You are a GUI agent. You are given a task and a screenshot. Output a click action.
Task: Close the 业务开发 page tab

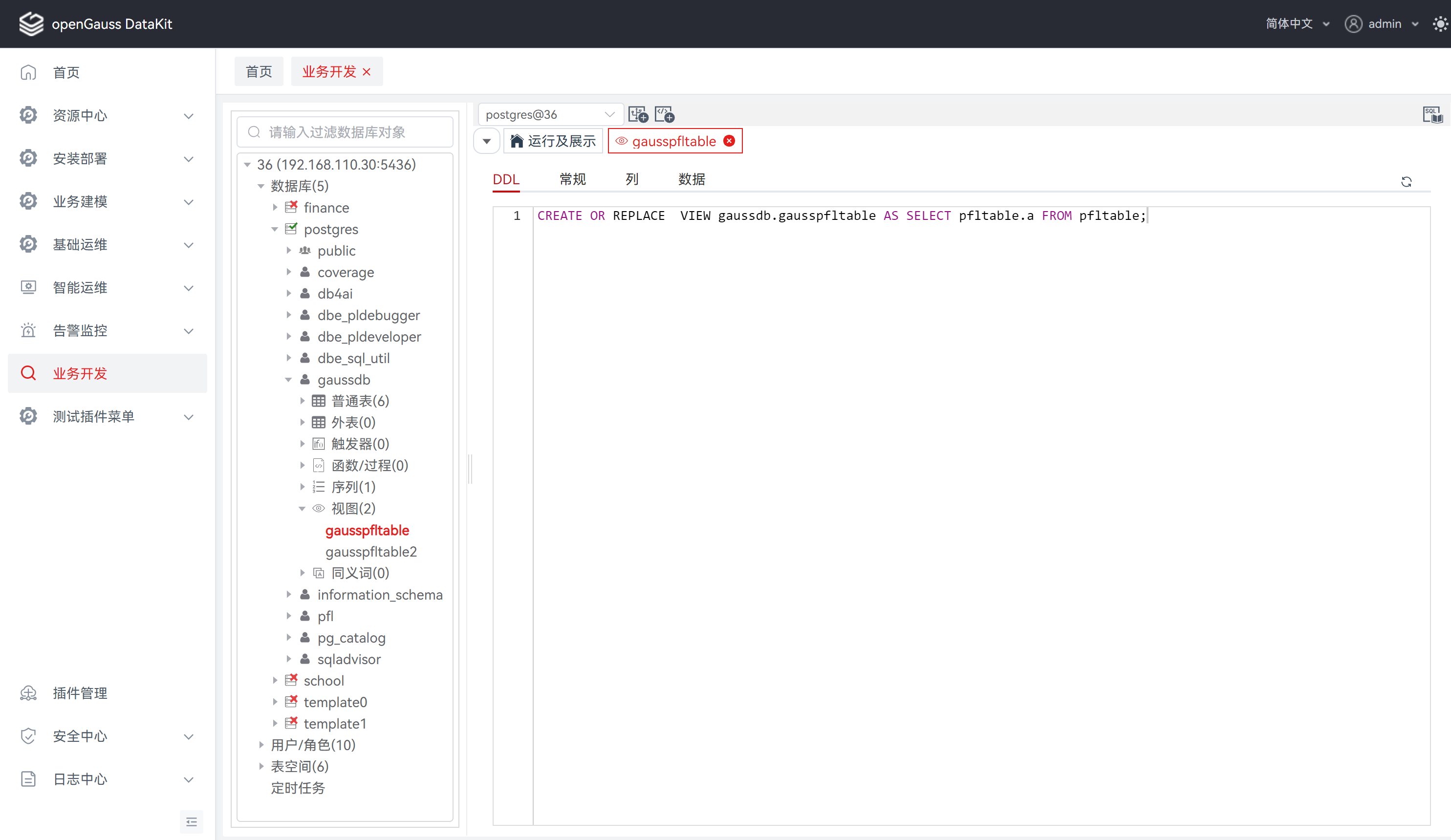click(367, 72)
